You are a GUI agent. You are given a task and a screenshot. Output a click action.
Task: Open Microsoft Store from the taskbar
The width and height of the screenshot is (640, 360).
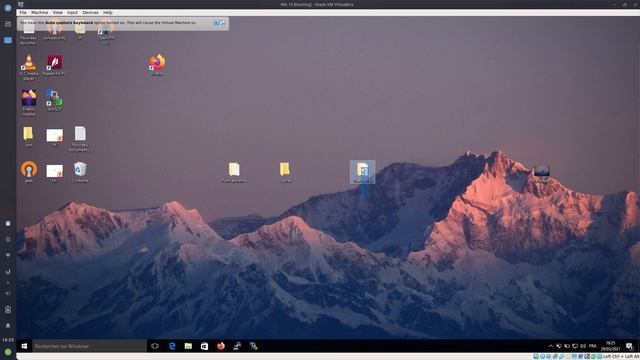click(x=204, y=346)
